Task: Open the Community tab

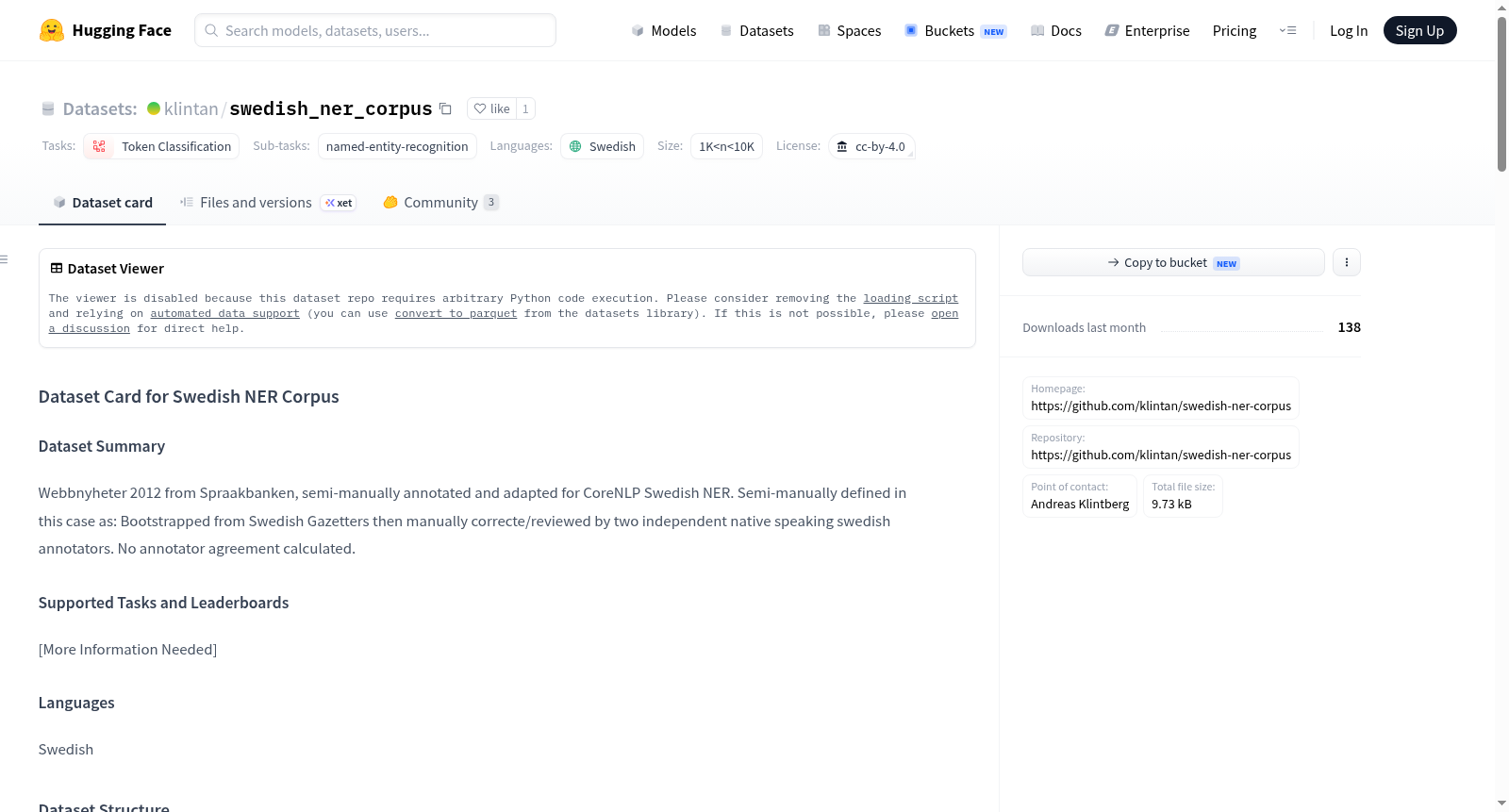Action: pyautogui.click(x=440, y=203)
